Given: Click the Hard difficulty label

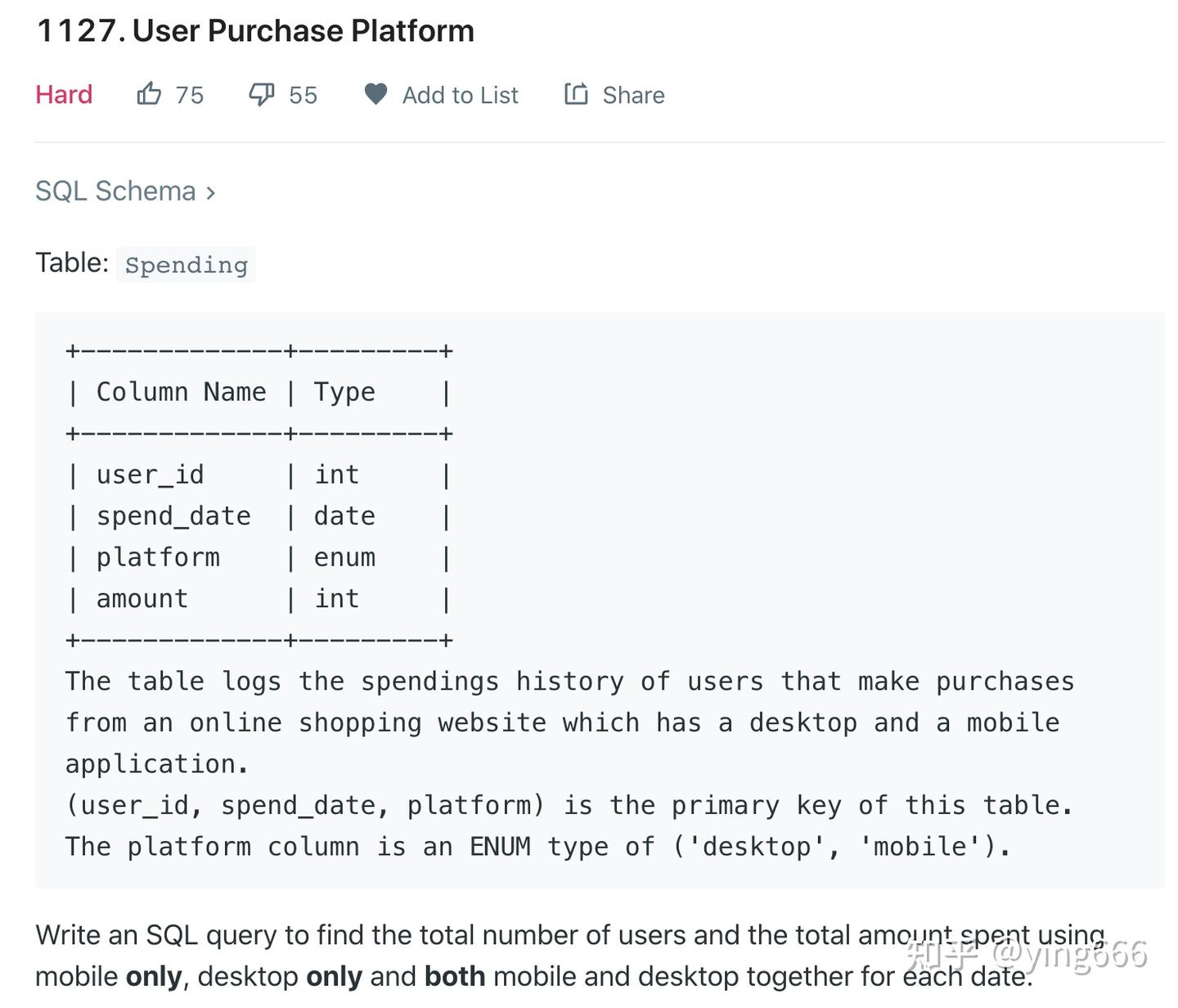Looking at the screenshot, I should click(64, 95).
